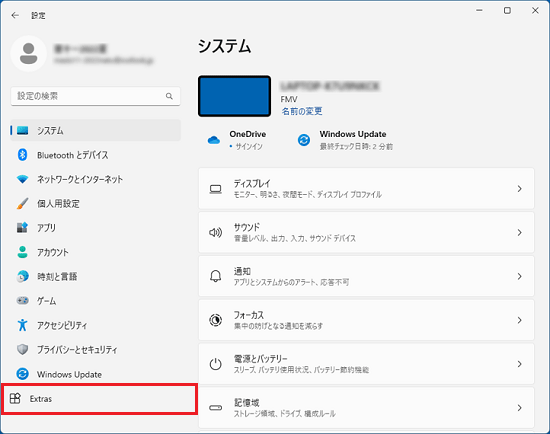
Task: Click the 名前の変更 link
Action: pyautogui.click(x=302, y=111)
